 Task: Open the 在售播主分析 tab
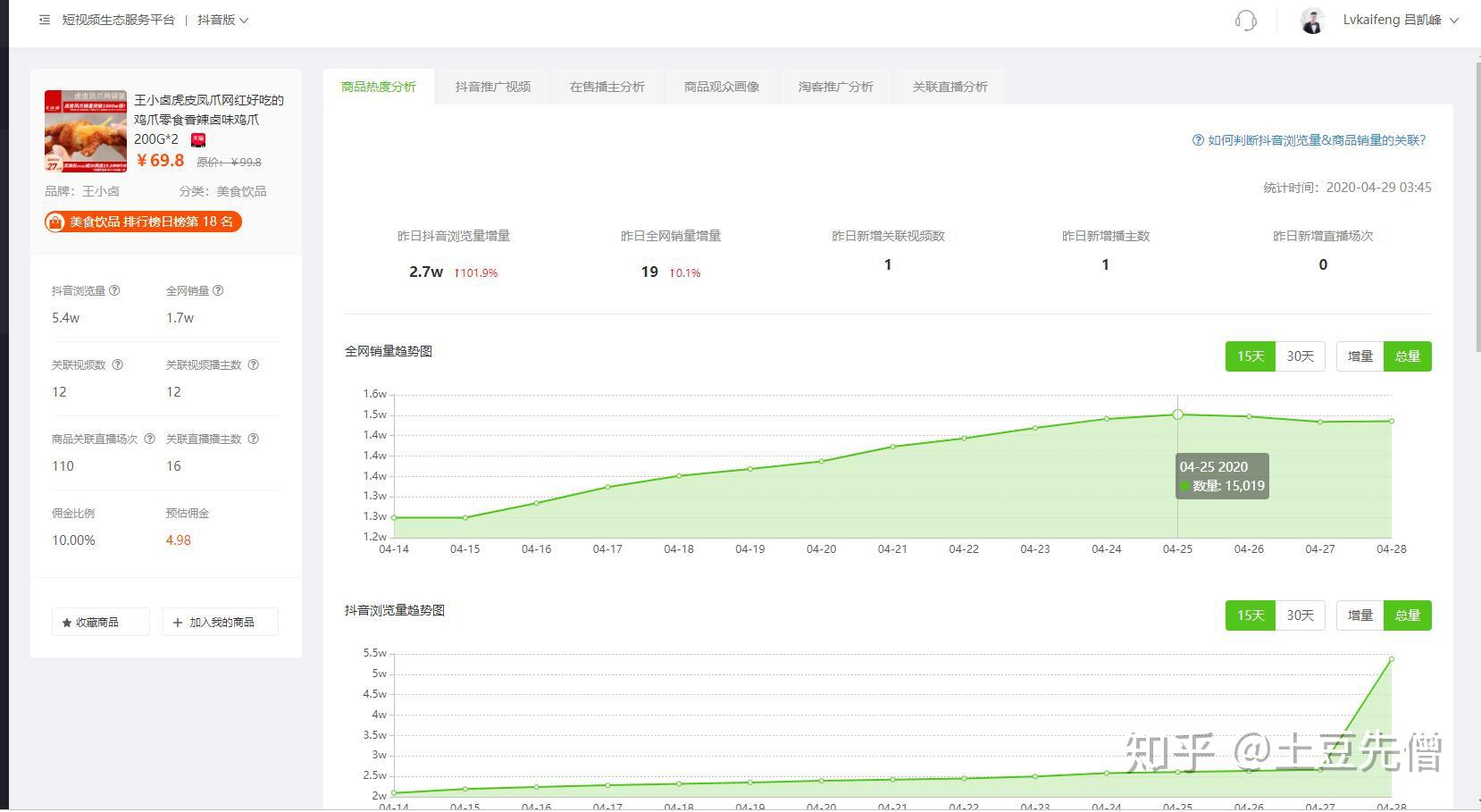(607, 87)
